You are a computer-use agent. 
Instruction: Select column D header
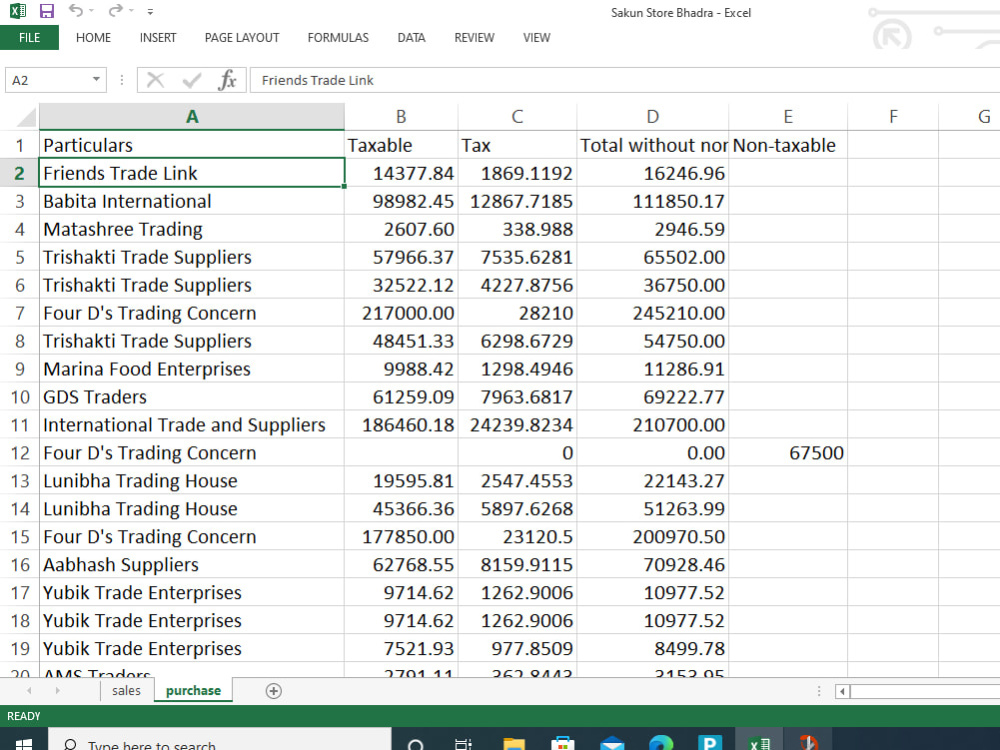pos(652,117)
